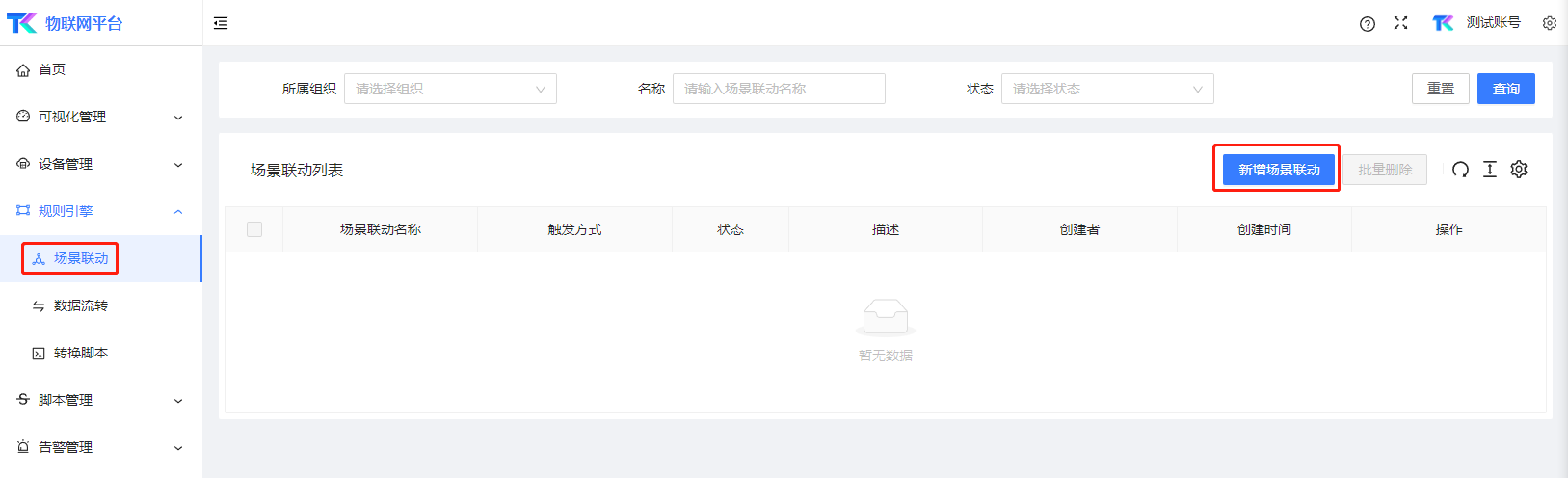Expand the 脚本管理 menu chevron
This screenshot has height=478, width=1568.
tap(178, 401)
